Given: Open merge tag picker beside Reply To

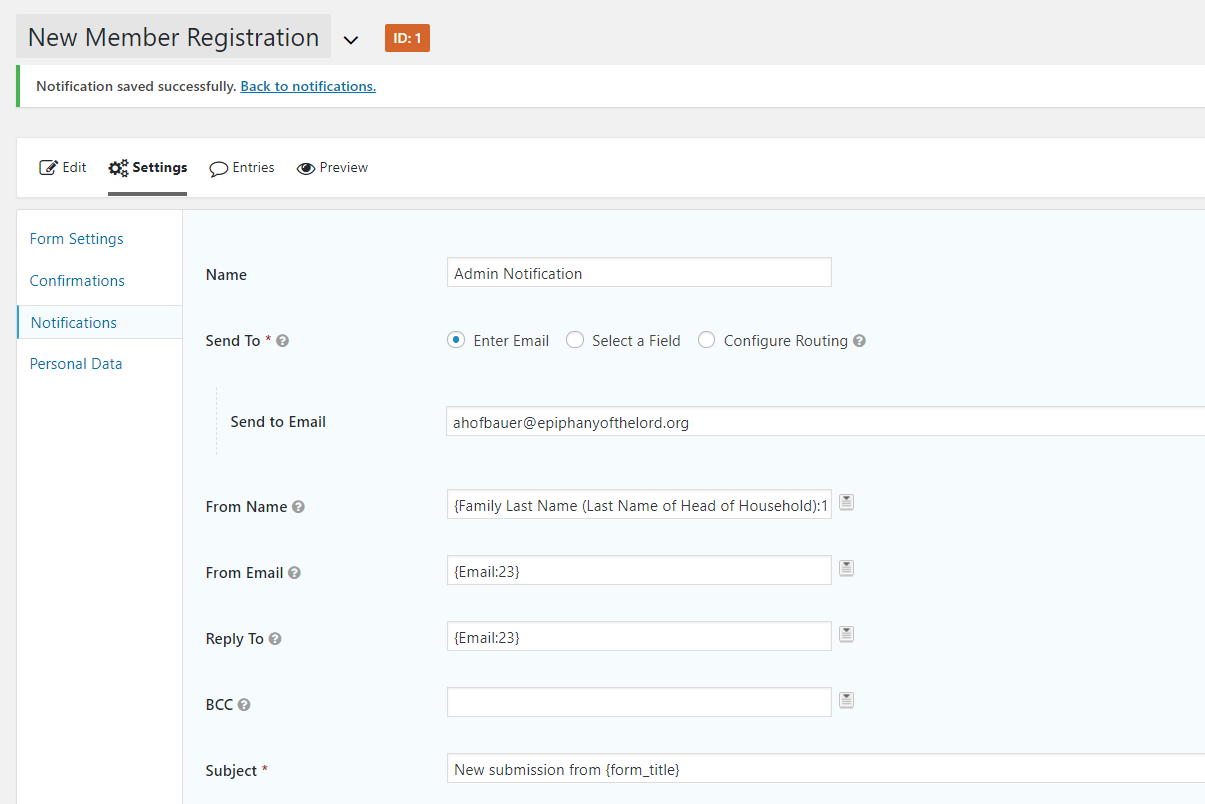Looking at the screenshot, I should tap(846, 634).
